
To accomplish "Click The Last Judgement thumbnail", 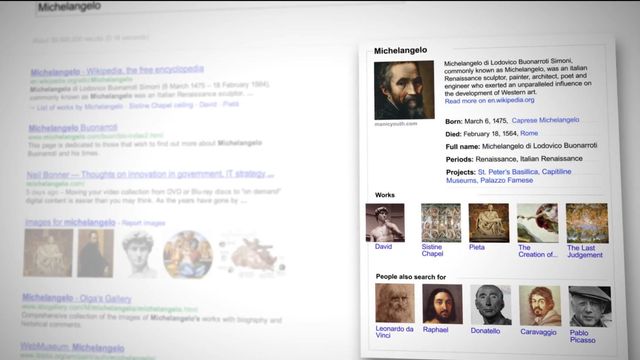I will tap(587, 223).
